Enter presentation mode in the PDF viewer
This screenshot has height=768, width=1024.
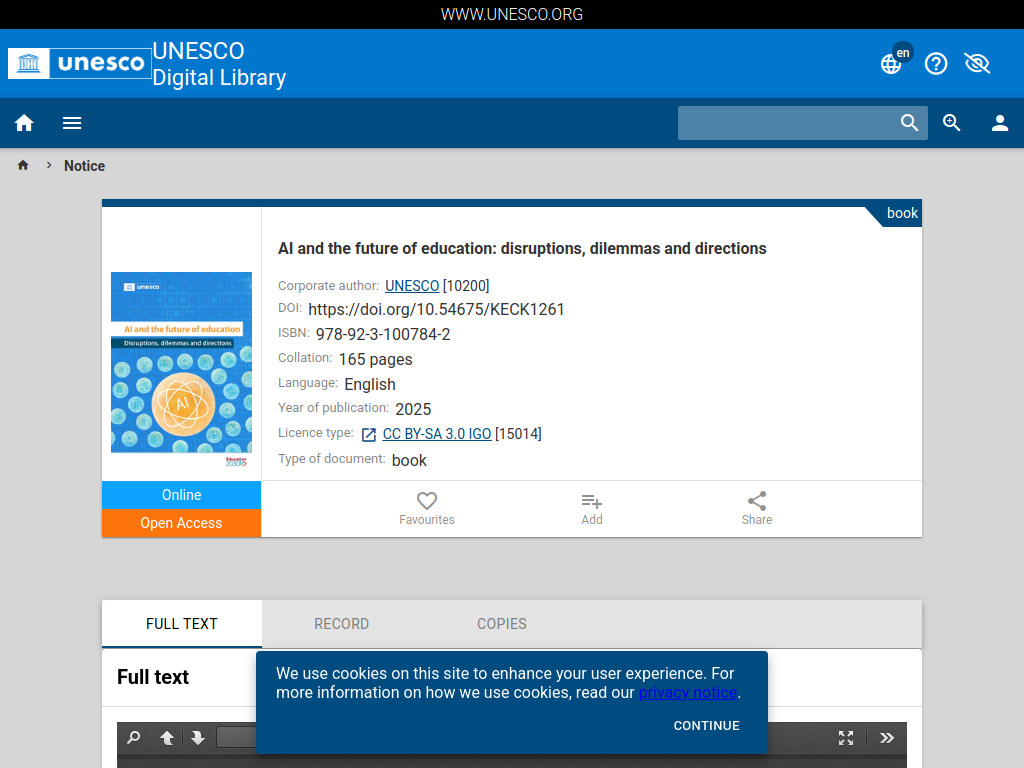point(845,737)
